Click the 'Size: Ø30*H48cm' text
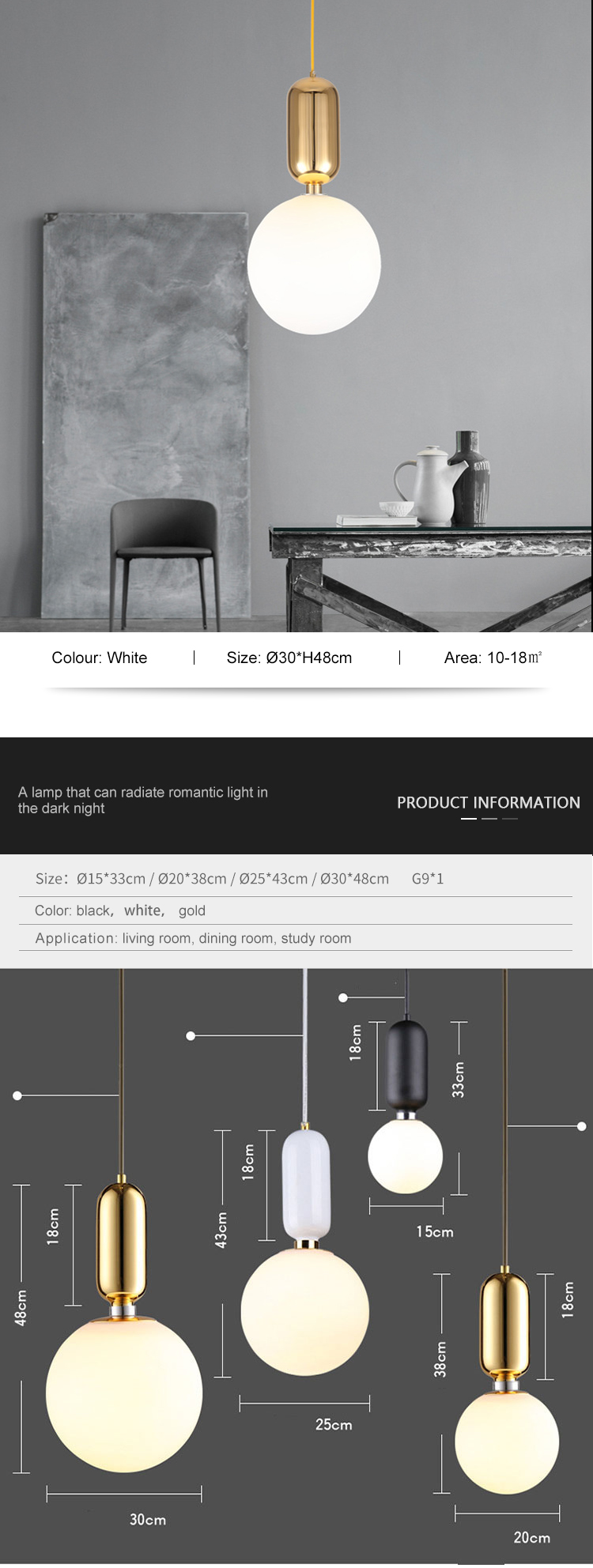 pos(289,658)
